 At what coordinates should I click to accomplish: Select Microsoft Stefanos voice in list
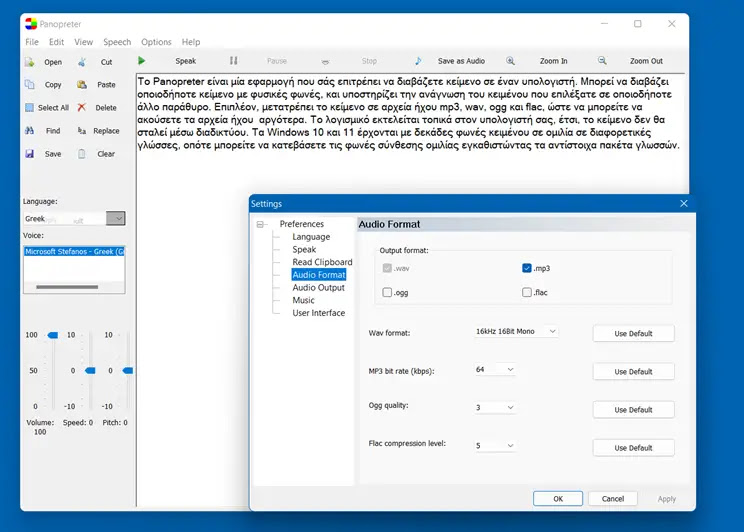(x=74, y=252)
